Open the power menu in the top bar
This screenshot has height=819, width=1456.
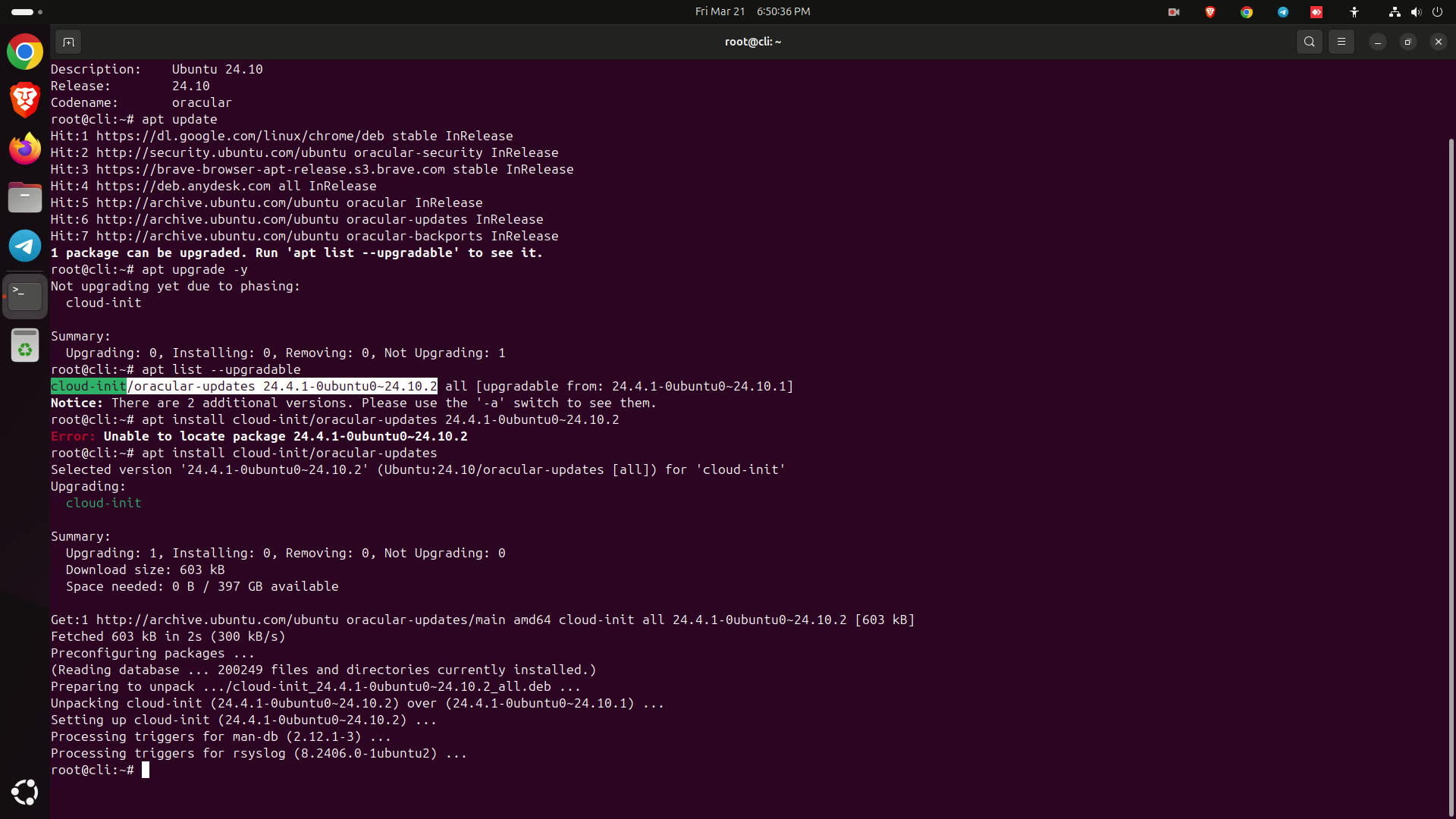(1438, 12)
